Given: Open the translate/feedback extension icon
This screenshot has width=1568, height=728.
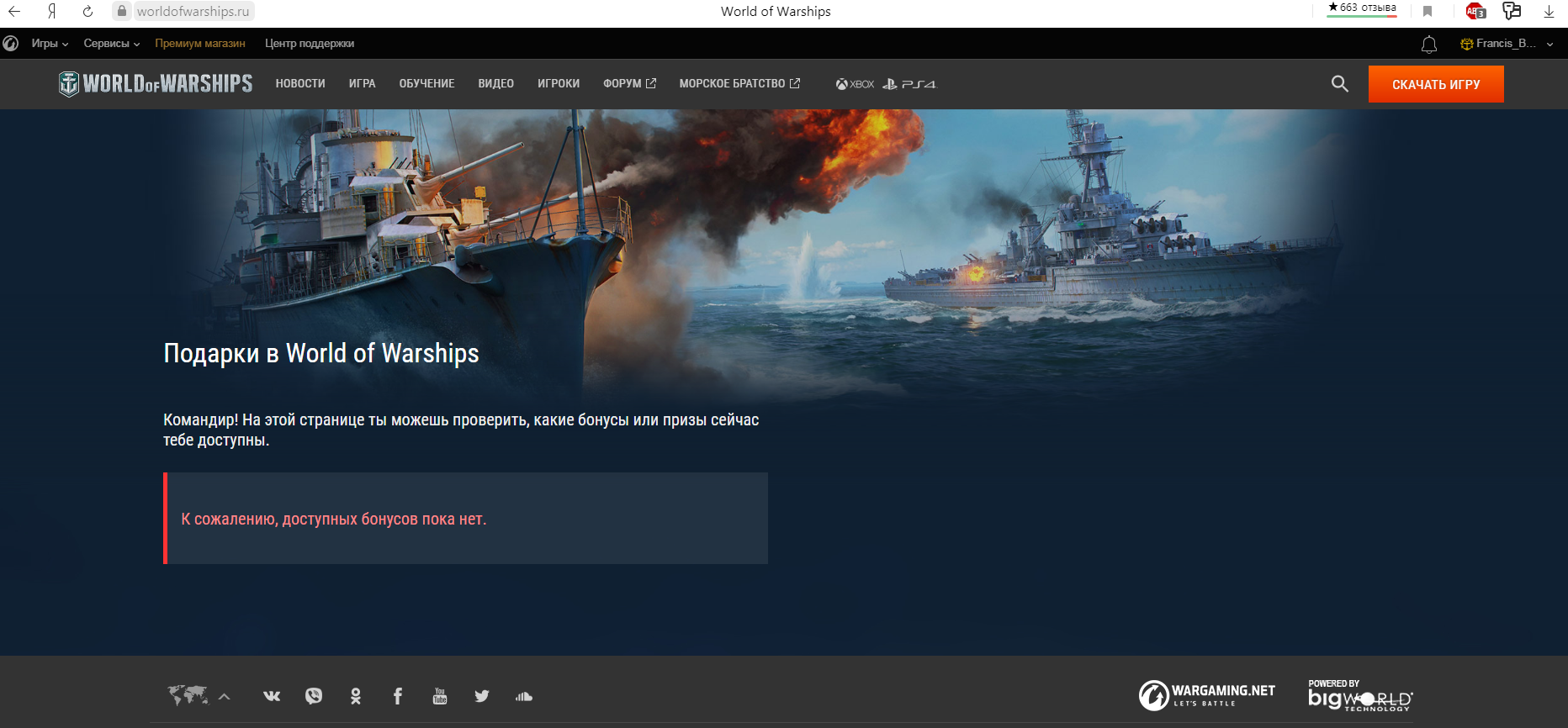Looking at the screenshot, I should [1512, 11].
